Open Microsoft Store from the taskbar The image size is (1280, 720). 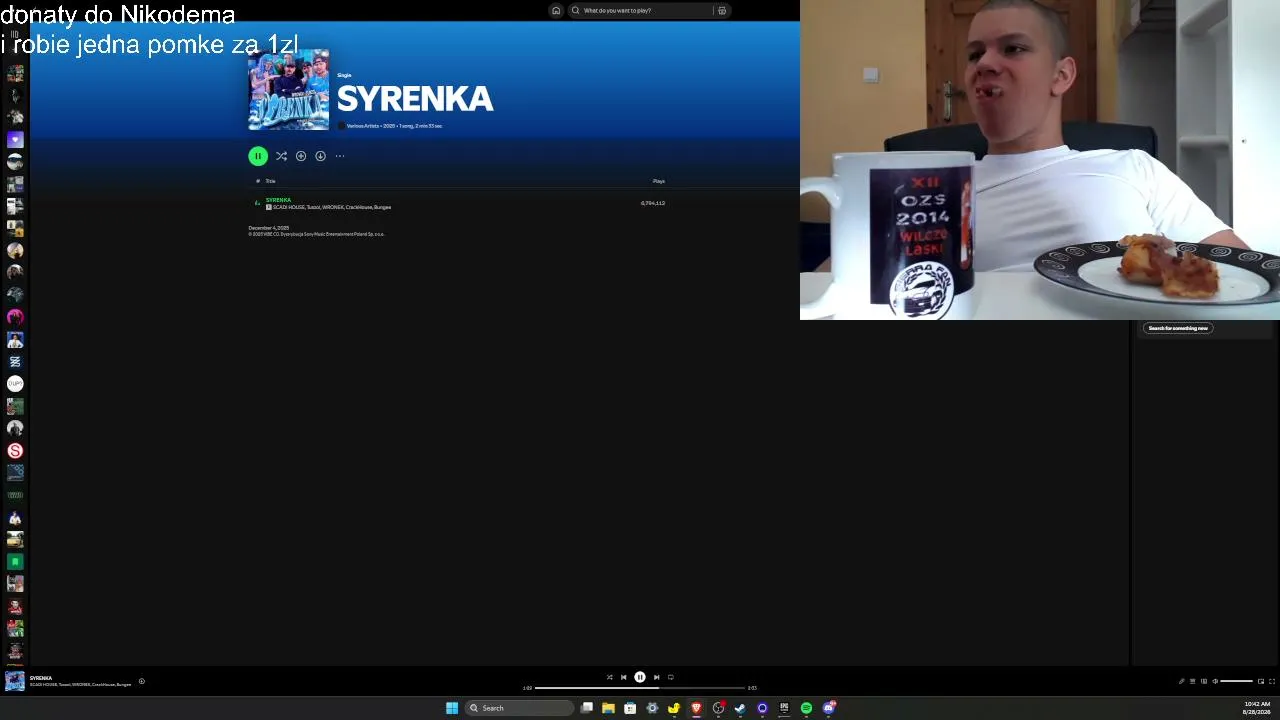click(630, 708)
